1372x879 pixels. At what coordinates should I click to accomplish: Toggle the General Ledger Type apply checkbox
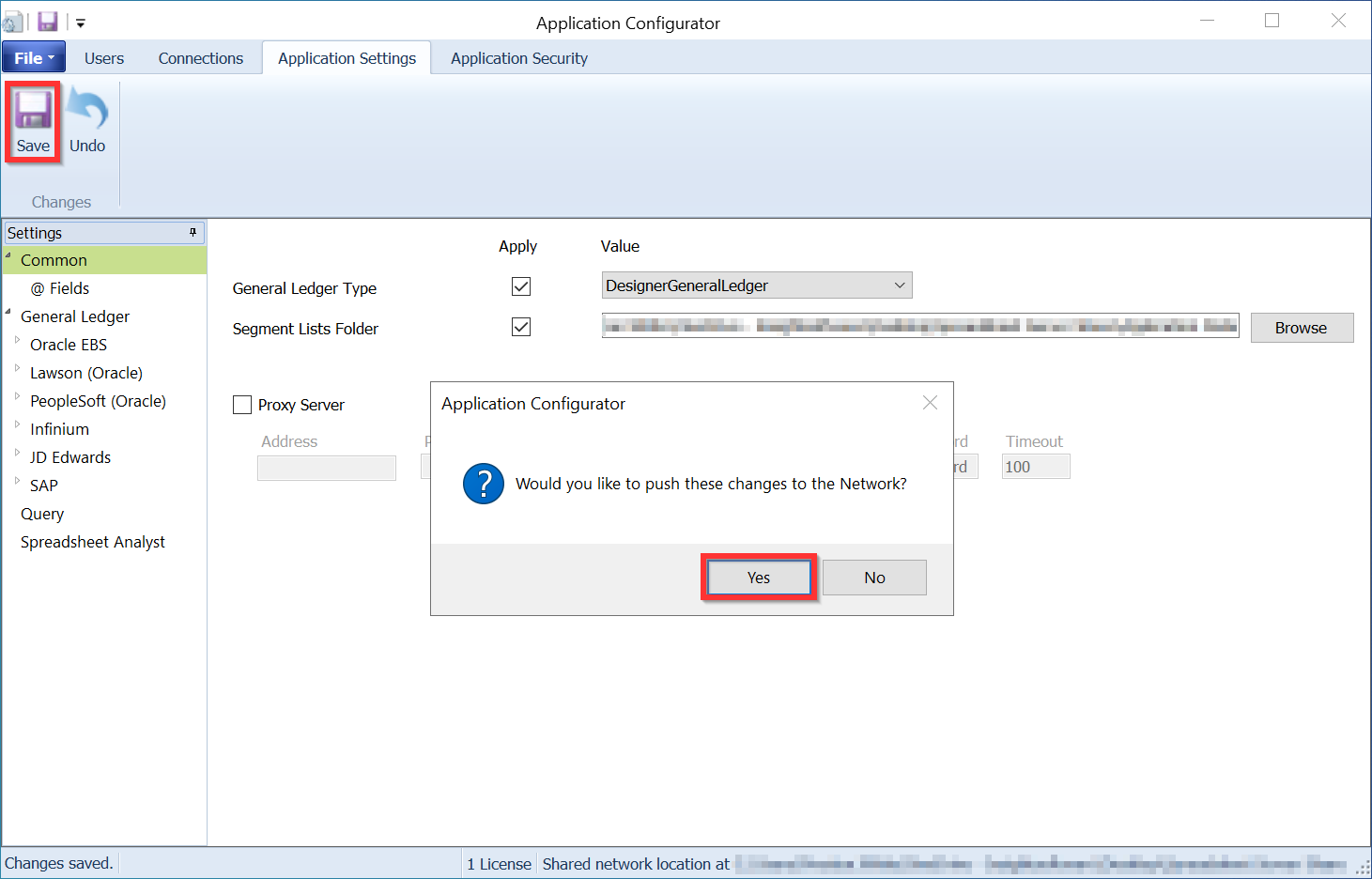(521, 286)
